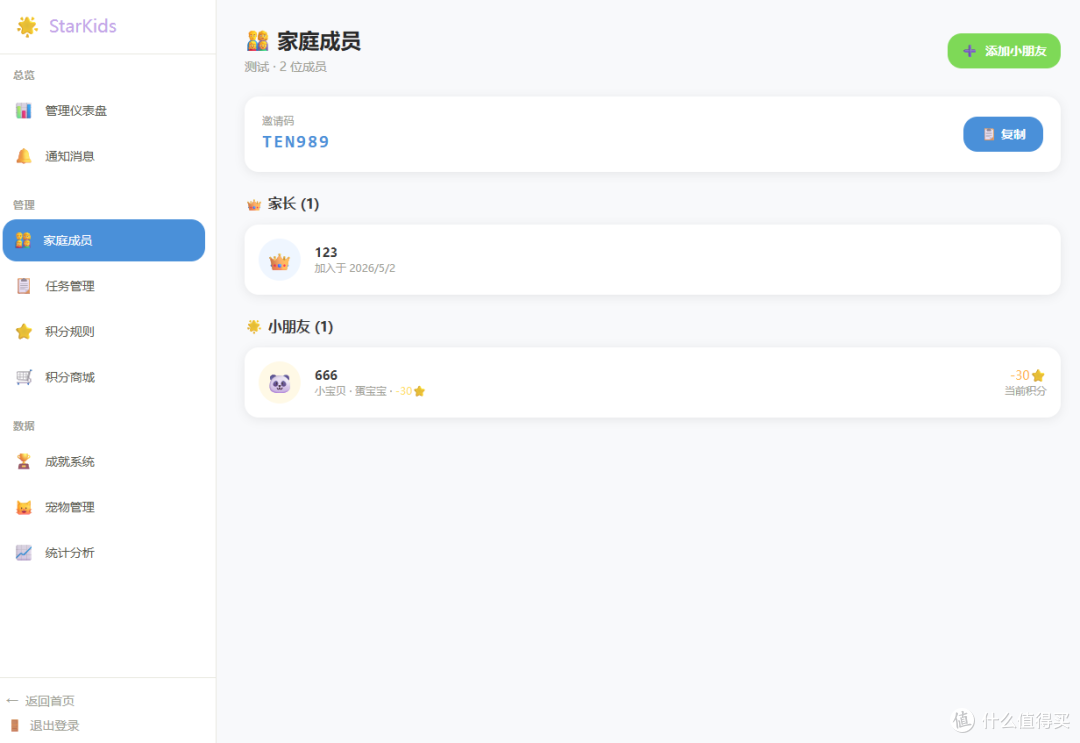Select the 家庭成员 sidebar item

click(103, 240)
